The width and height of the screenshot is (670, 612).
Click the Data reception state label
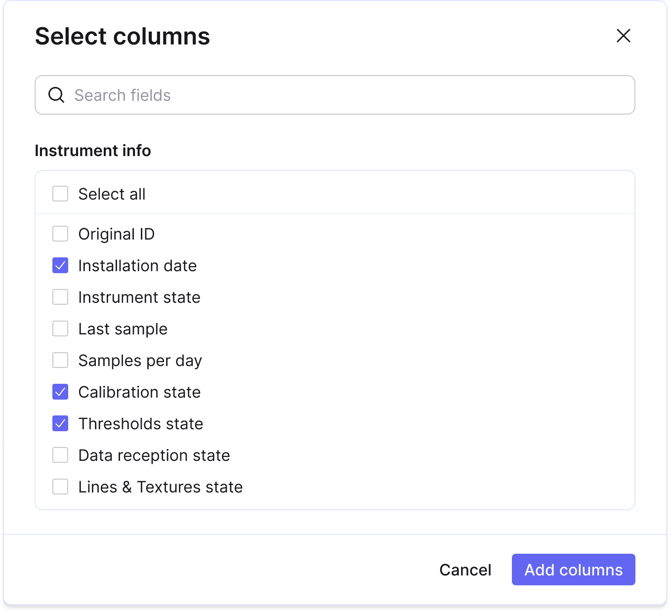tap(154, 455)
